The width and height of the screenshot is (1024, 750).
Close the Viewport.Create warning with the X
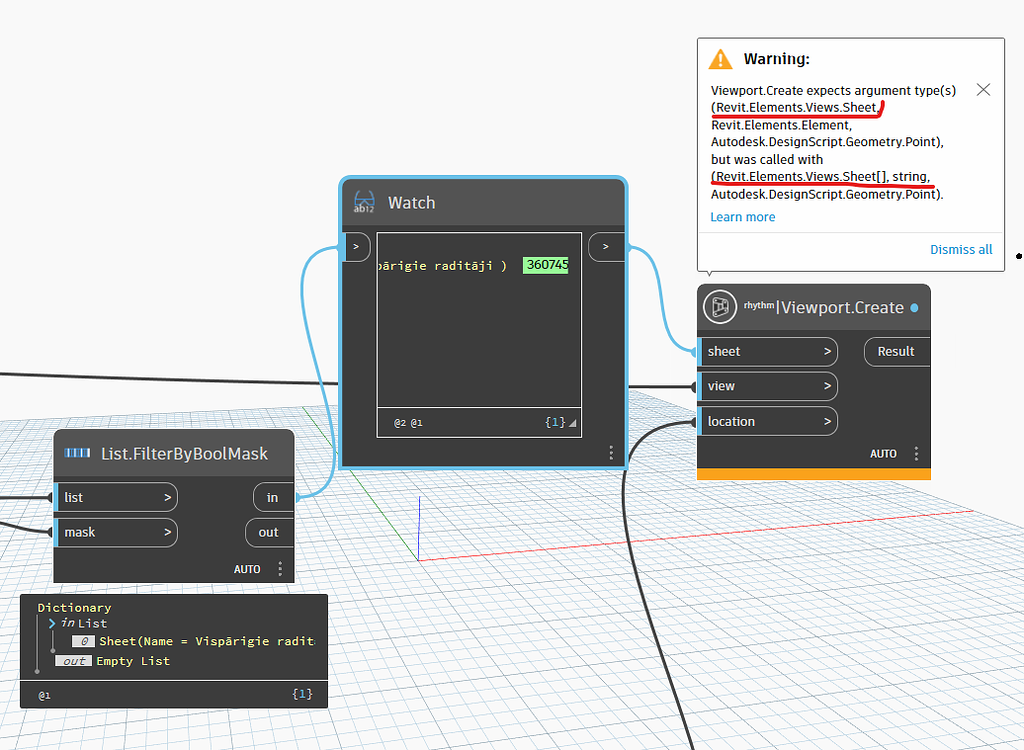click(x=983, y=89)
